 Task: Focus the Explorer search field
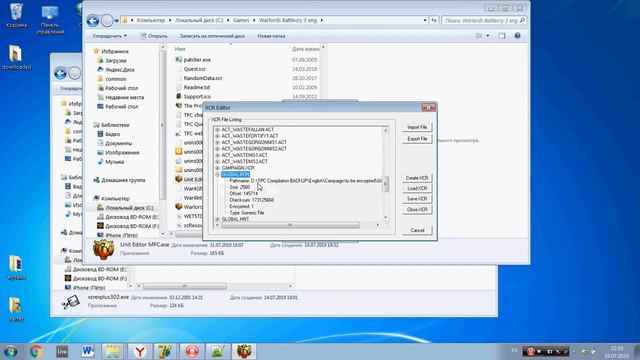click(x=484, y=20)
